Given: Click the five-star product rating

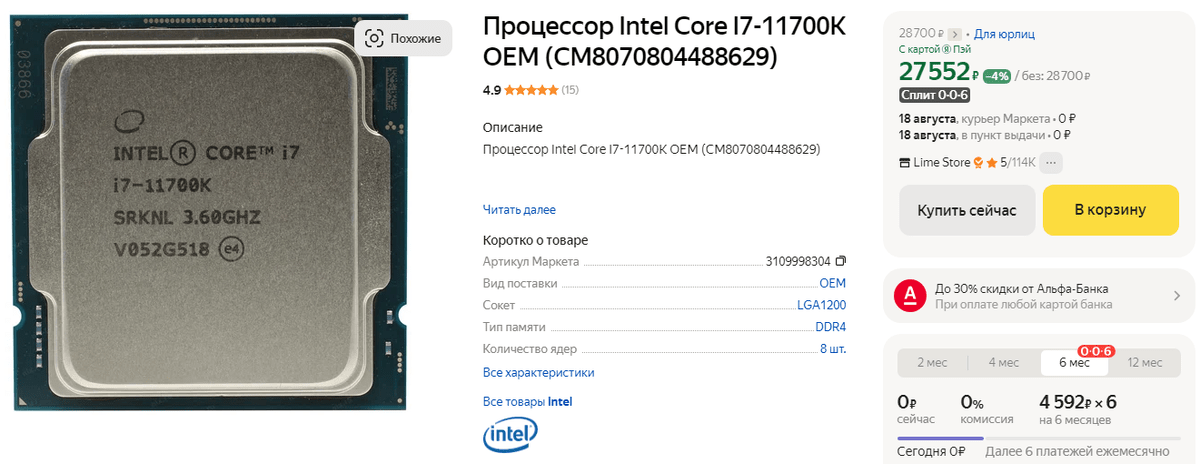Looking at the screenshot, I should [531, 90].
